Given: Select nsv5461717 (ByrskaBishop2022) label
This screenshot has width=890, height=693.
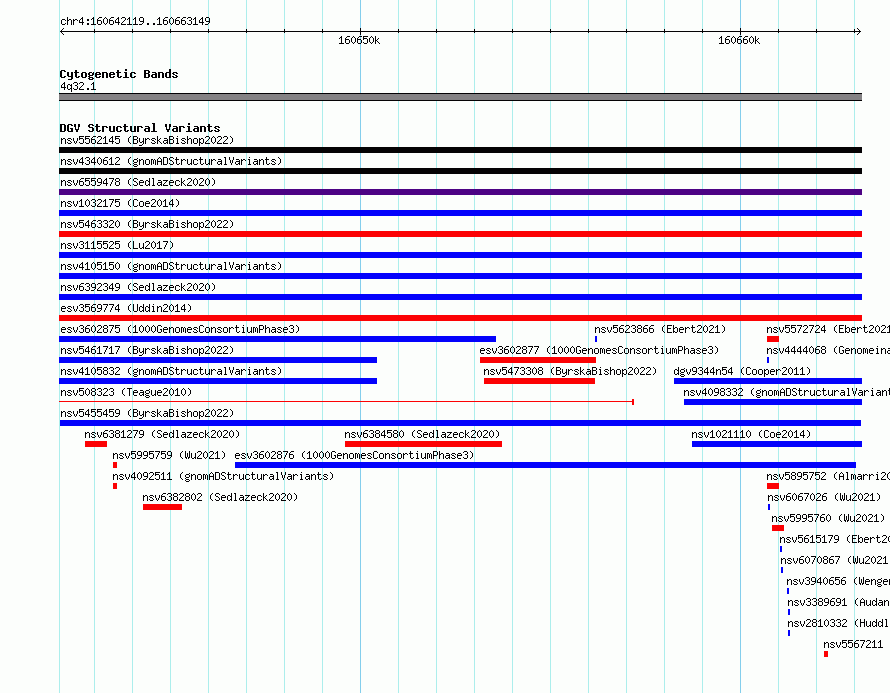Looking at the screenshot, I should (147, 350).
